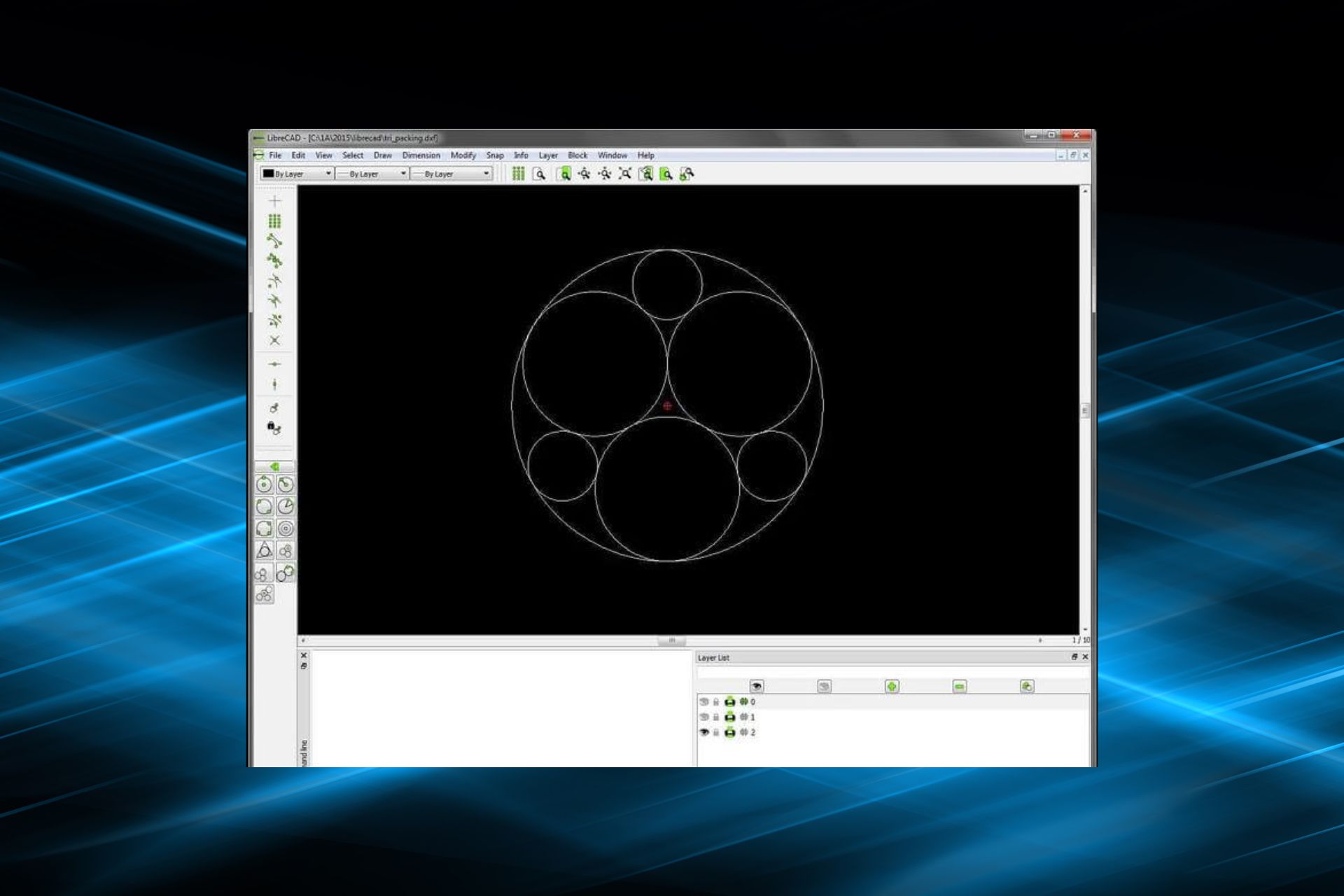Image resolution: width=1344 pixels, height=896 pixels.
Task: Select Circle Tangent Two Circles Radius tool
Action: point(285,550)
